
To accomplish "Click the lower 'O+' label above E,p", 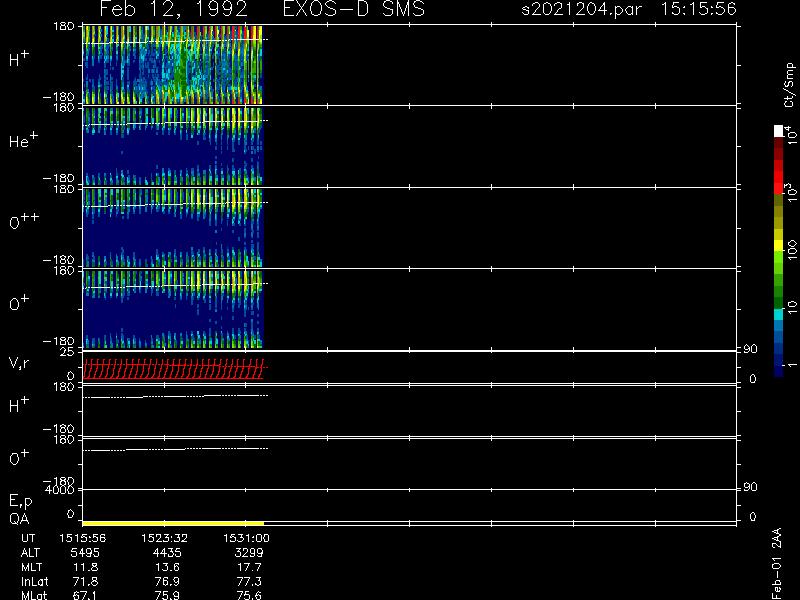I will pyautogui.click(x=19, y=458).
